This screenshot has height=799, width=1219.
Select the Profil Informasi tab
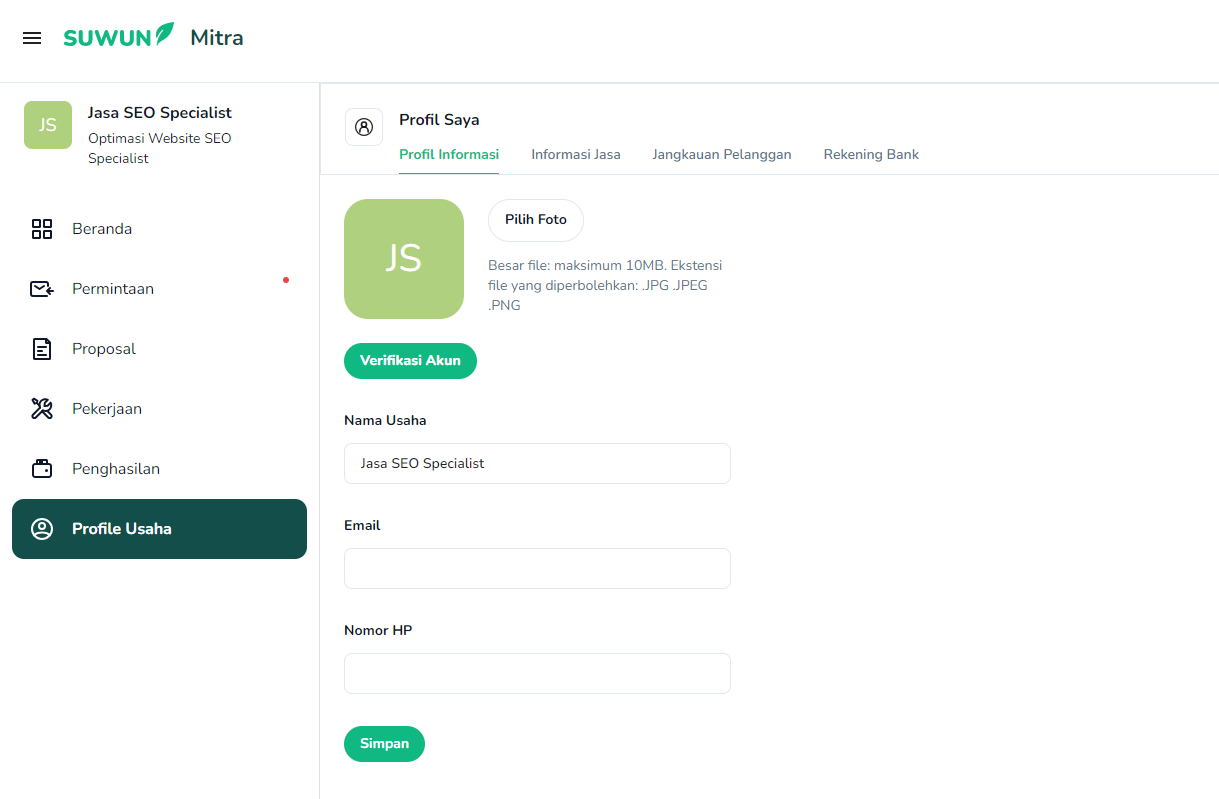[x=448, y=154]
